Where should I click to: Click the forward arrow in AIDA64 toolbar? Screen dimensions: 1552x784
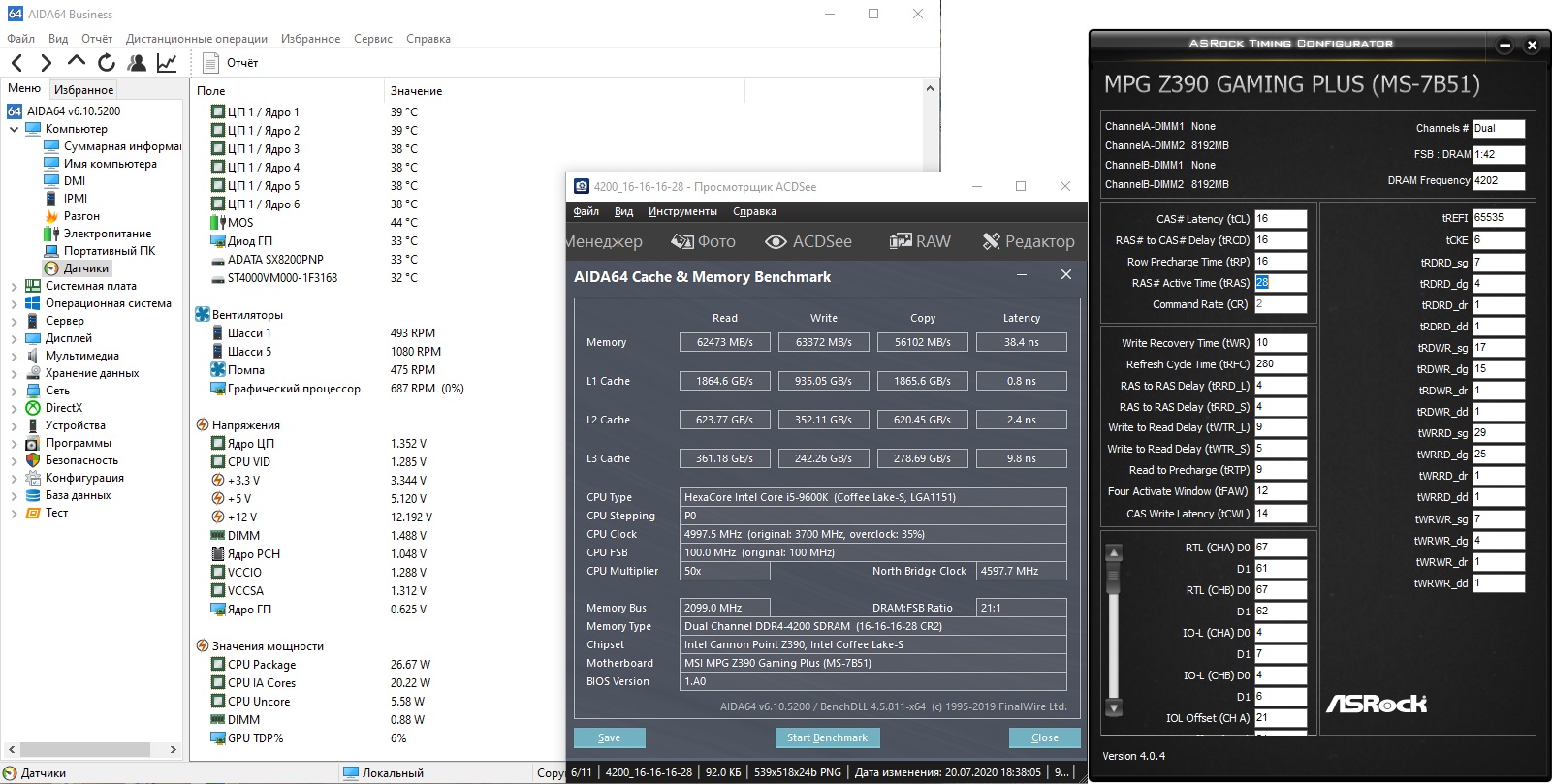coord(46,63)
